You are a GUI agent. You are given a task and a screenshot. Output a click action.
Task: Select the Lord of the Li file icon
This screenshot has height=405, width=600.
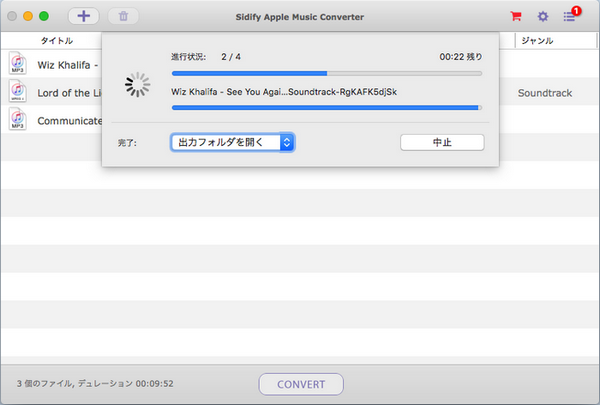tap(18, 91)
